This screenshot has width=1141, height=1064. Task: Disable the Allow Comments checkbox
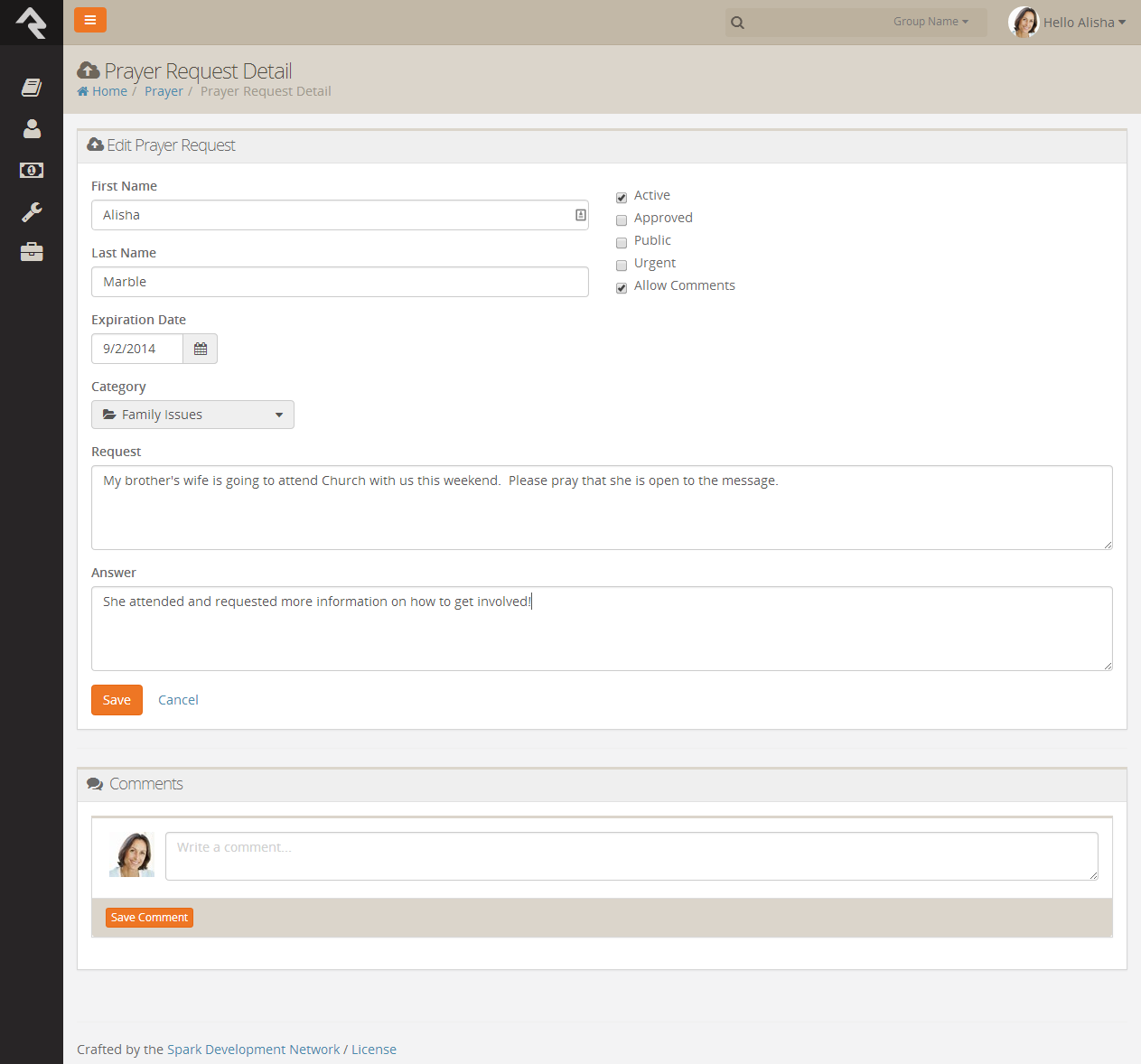622,288
